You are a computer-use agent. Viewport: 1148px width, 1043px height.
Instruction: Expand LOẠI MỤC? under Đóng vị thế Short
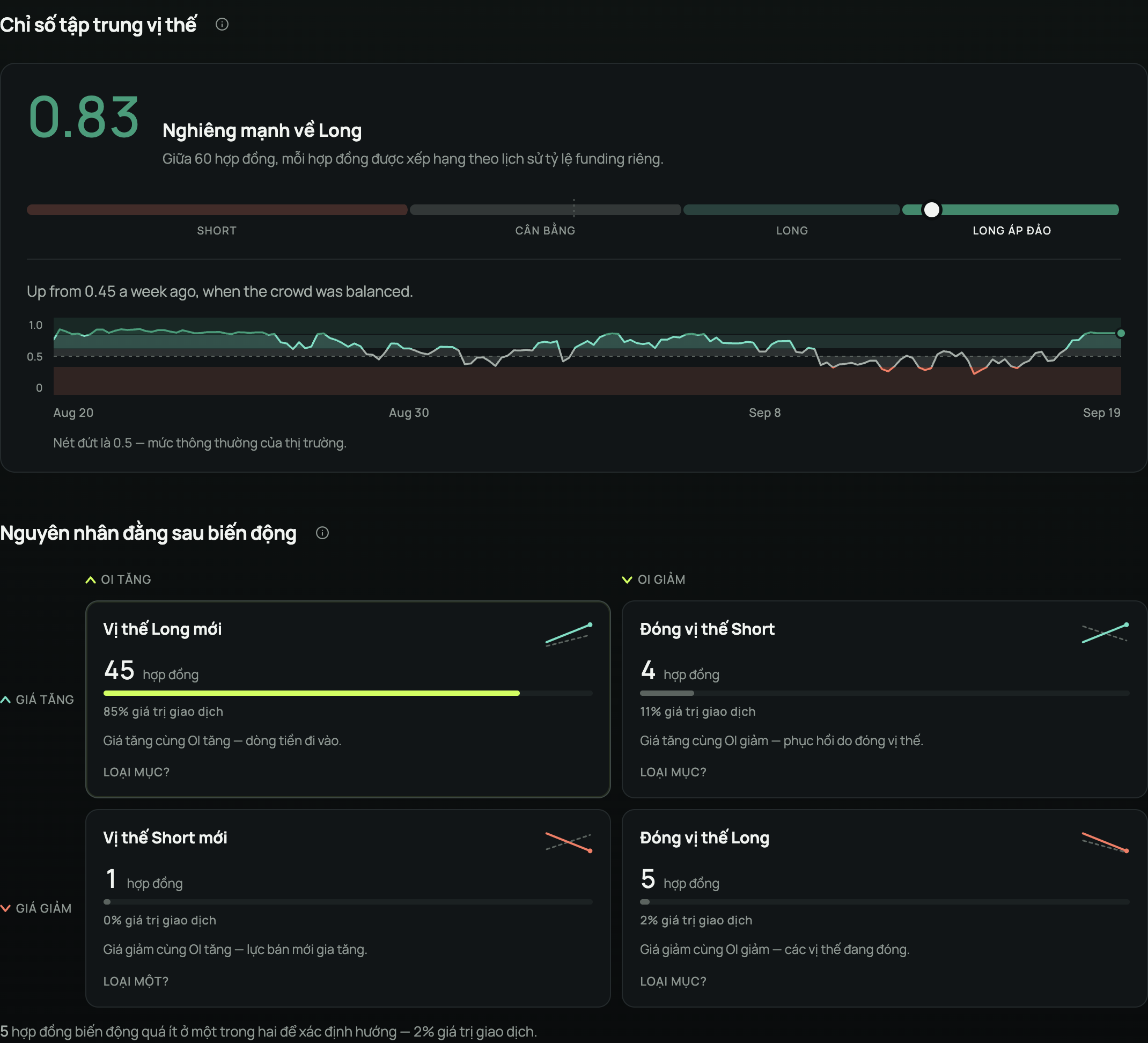pos(673,772)
